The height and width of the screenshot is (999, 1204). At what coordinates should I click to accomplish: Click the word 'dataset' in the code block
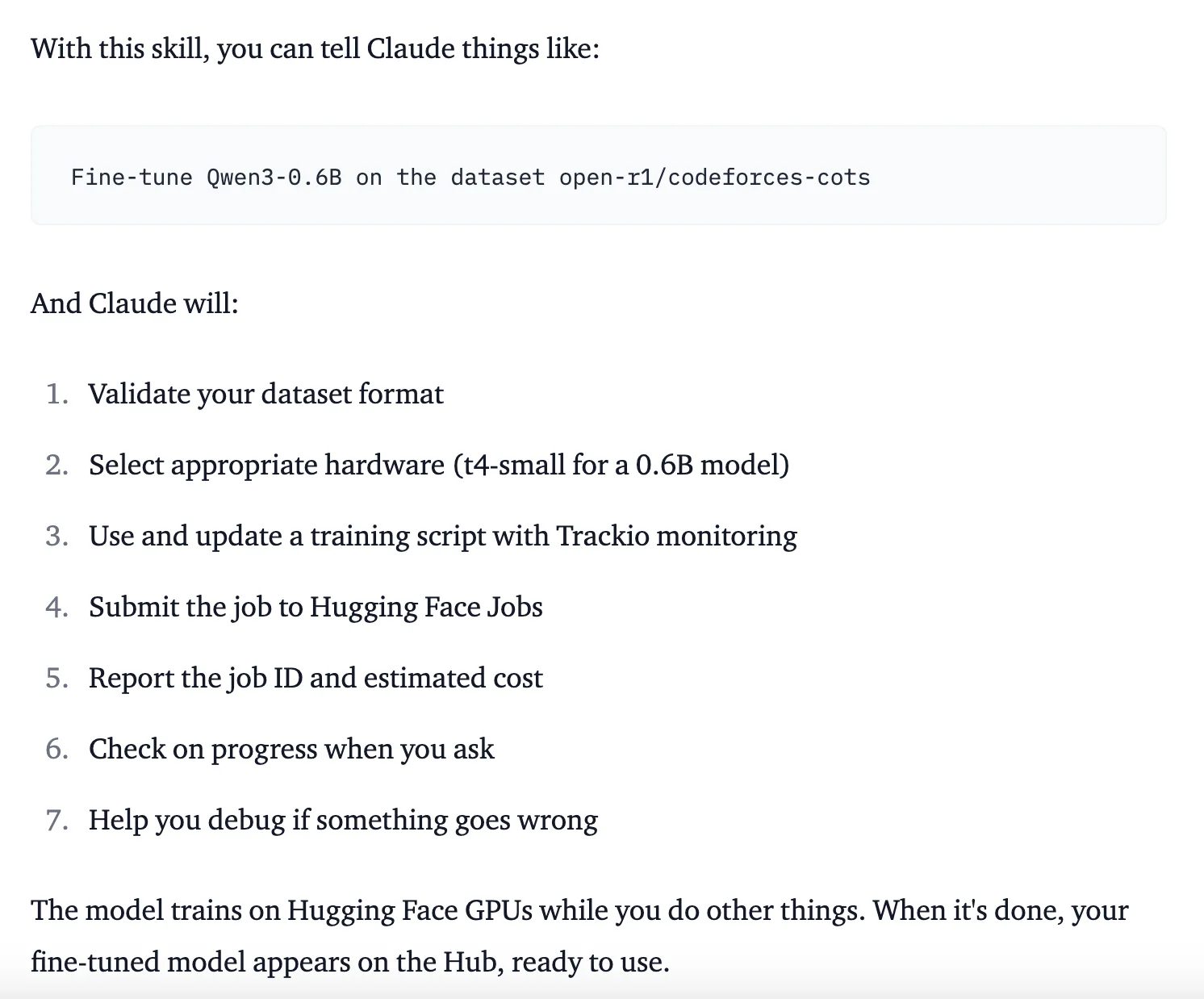point(497,178)
